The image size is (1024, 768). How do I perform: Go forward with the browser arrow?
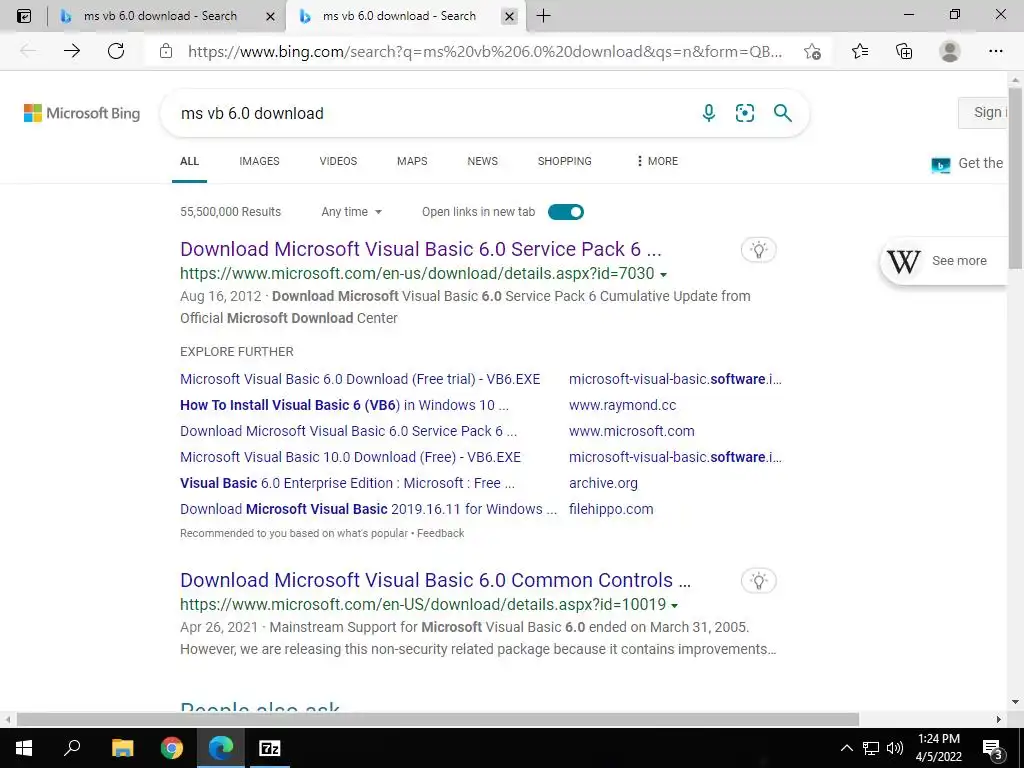pos(72,51)
